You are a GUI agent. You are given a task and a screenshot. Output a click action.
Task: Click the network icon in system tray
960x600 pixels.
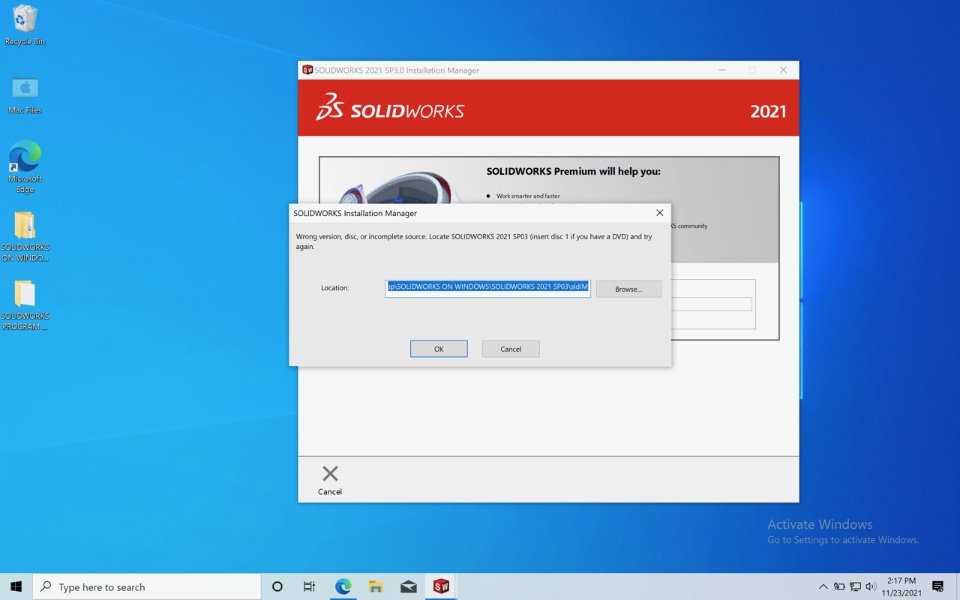coord(855,587)
